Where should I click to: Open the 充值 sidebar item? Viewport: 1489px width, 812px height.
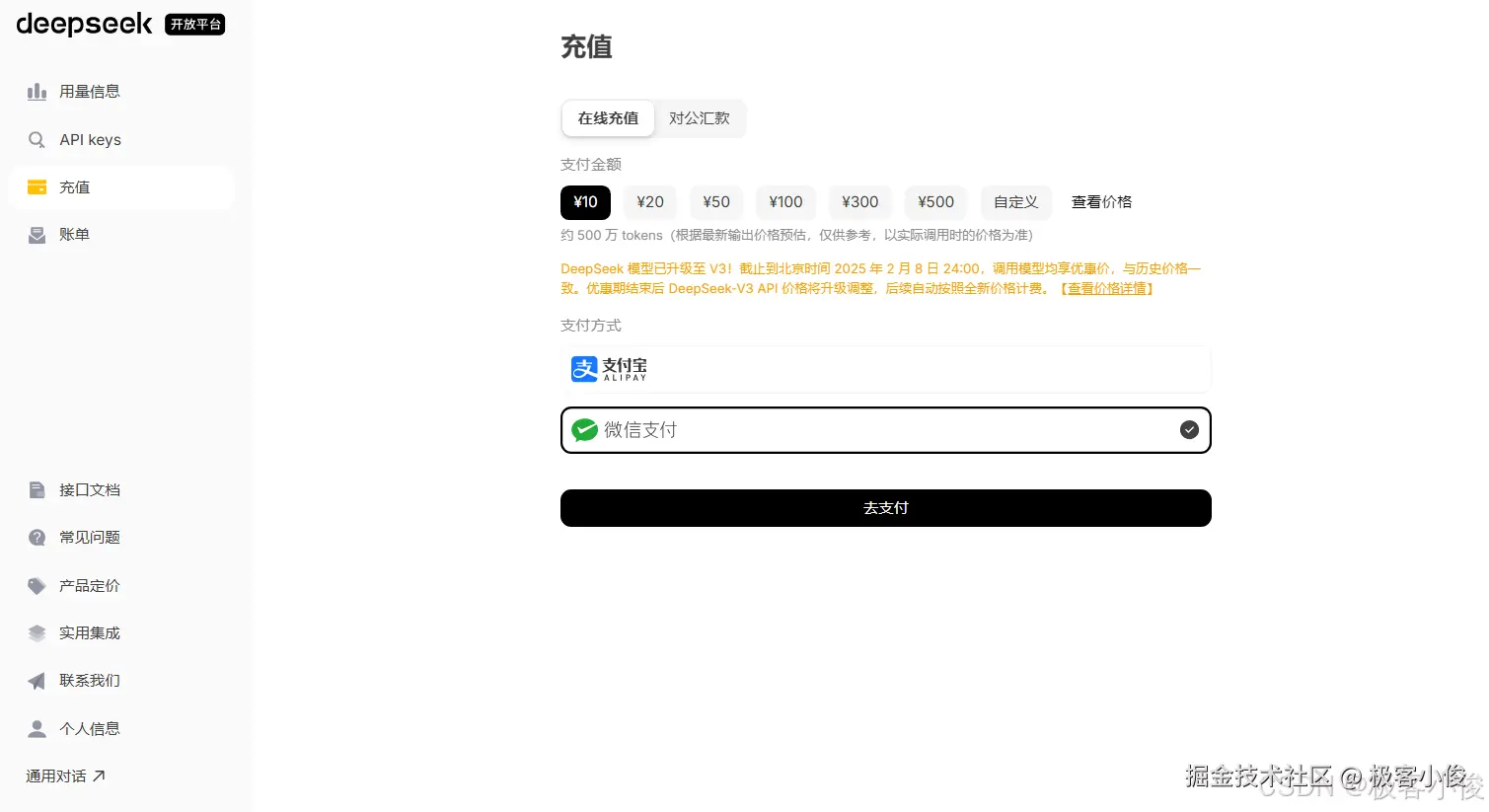tap(121, 187)
